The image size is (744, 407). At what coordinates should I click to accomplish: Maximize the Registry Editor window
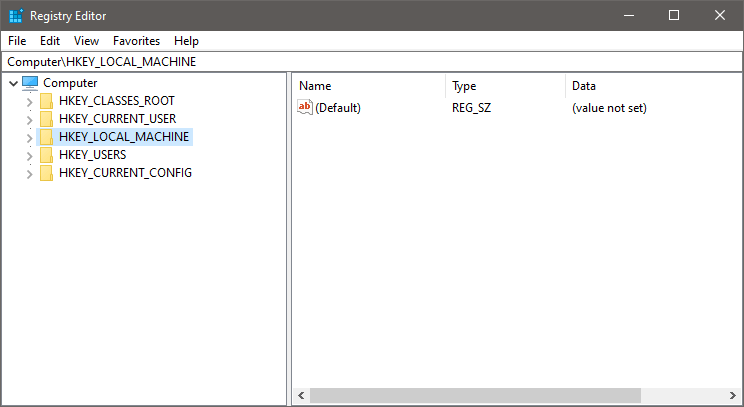tap(674, 16)
